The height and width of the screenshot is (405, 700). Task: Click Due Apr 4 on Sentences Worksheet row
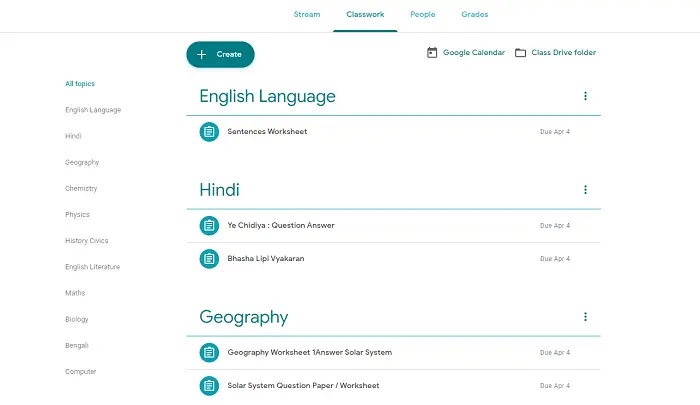(555, 132)
